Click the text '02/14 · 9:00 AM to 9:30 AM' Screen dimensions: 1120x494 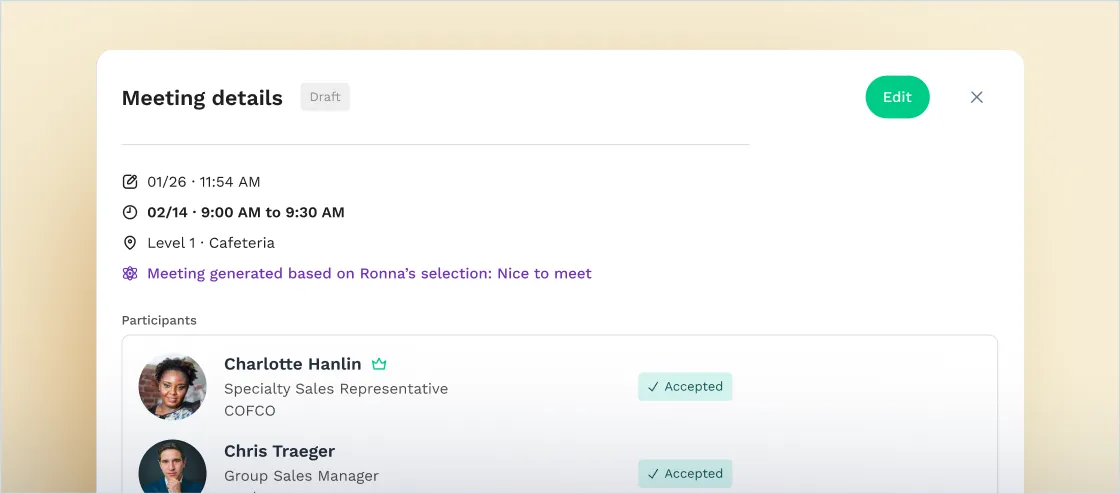tap(246, 212)
